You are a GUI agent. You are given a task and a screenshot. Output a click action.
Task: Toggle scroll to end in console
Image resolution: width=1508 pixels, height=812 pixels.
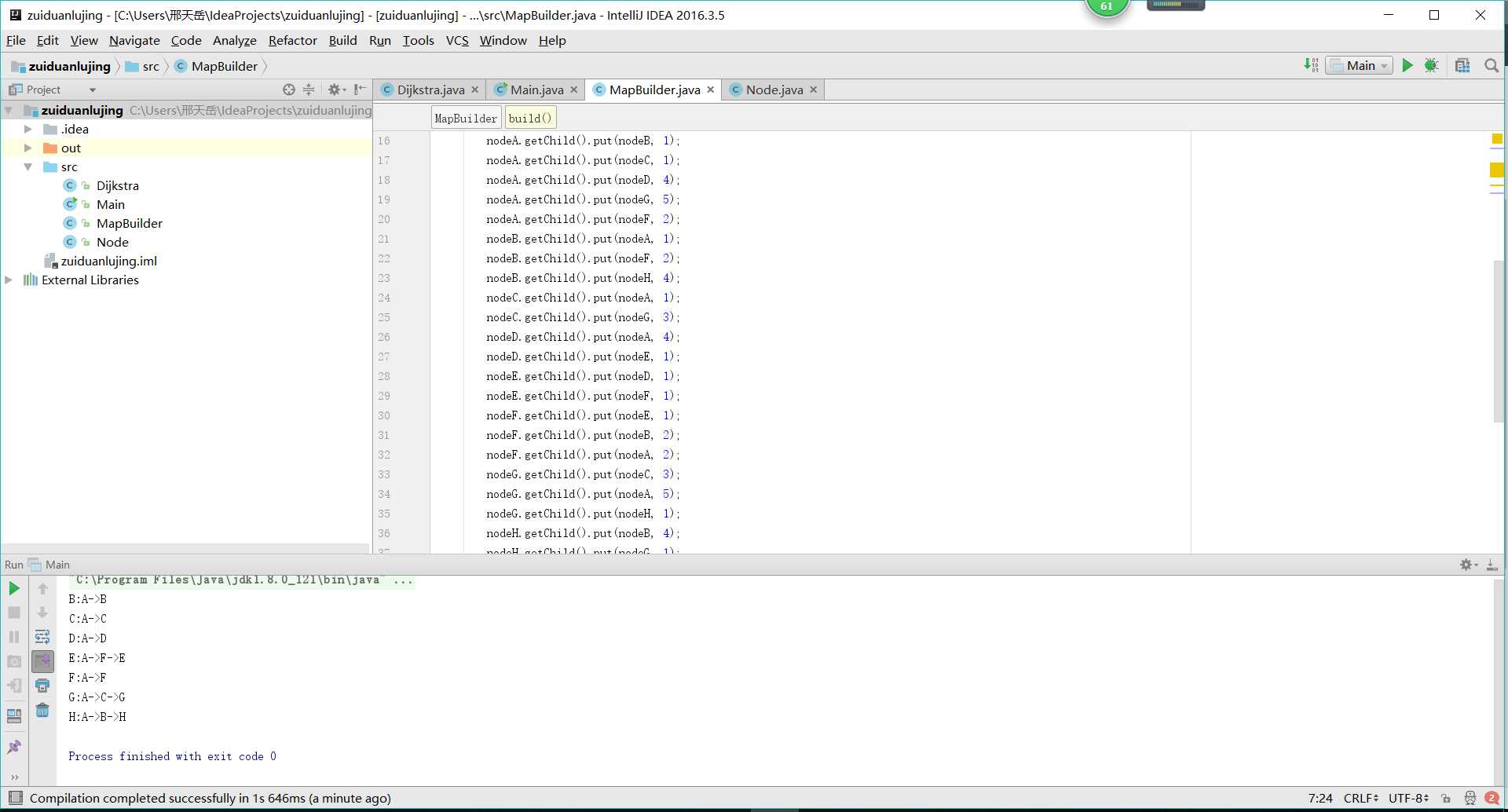coord(42,661)
